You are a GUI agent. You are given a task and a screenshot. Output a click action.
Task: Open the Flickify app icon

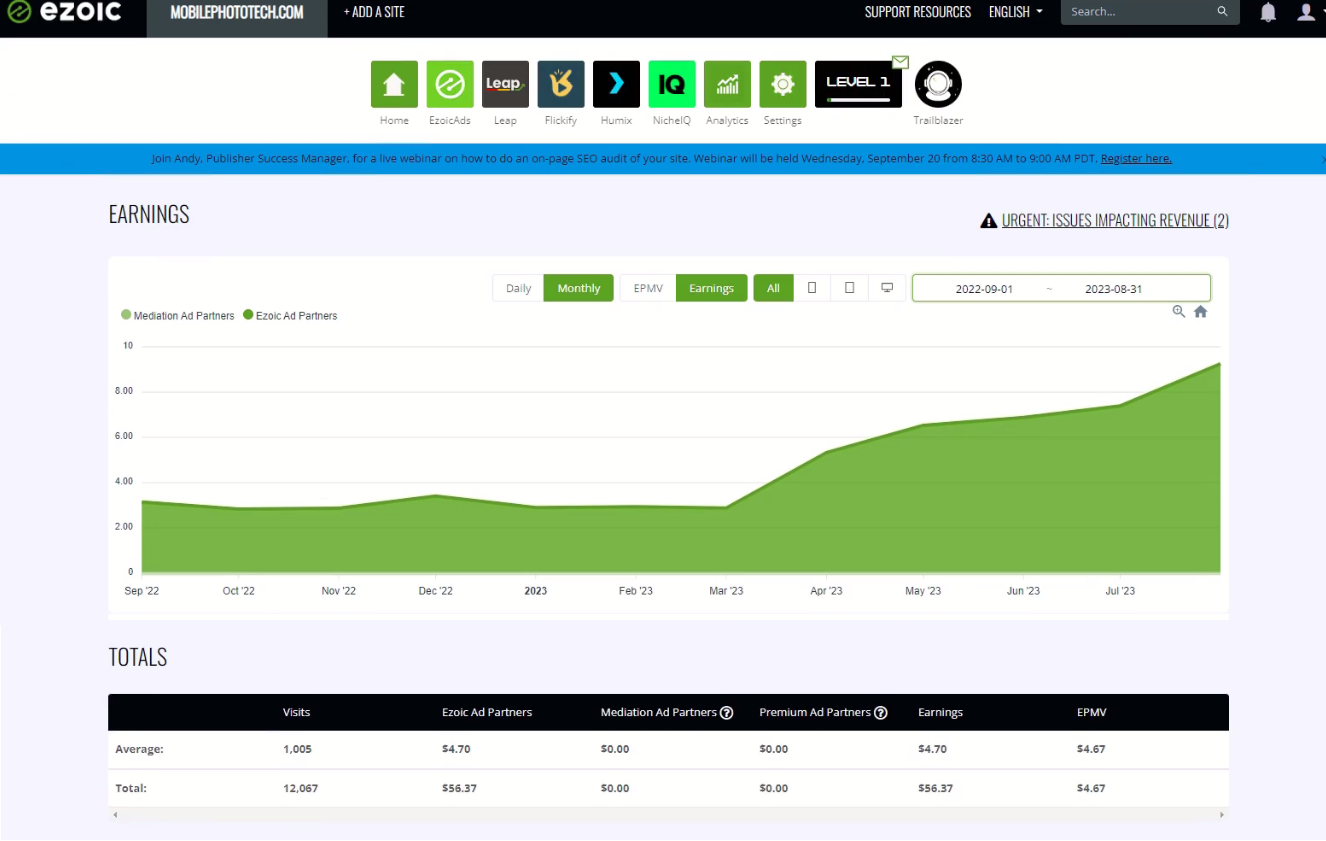(561, 84)
